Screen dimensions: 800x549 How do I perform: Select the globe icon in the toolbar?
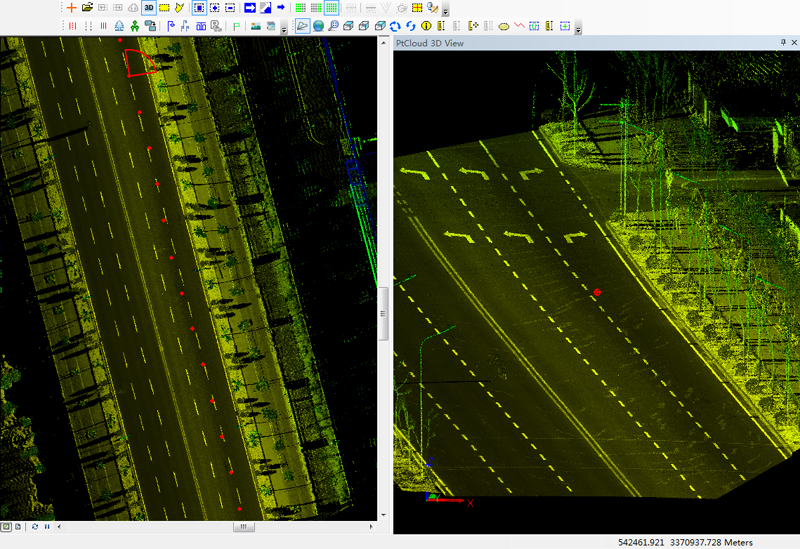point(318,25)
